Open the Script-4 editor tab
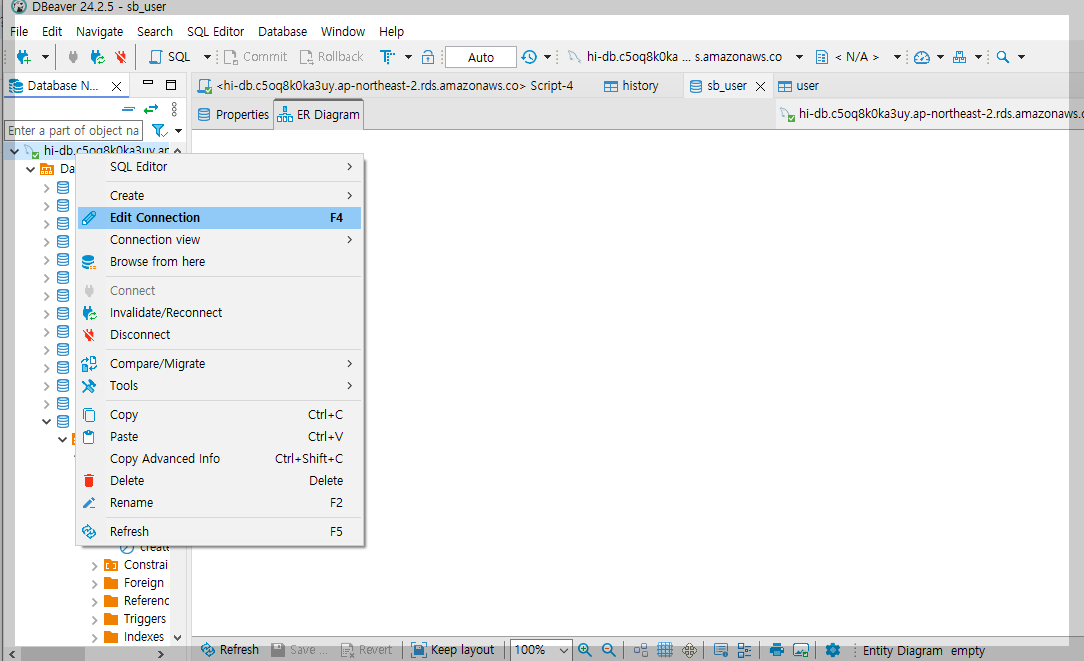 (385, 86)
